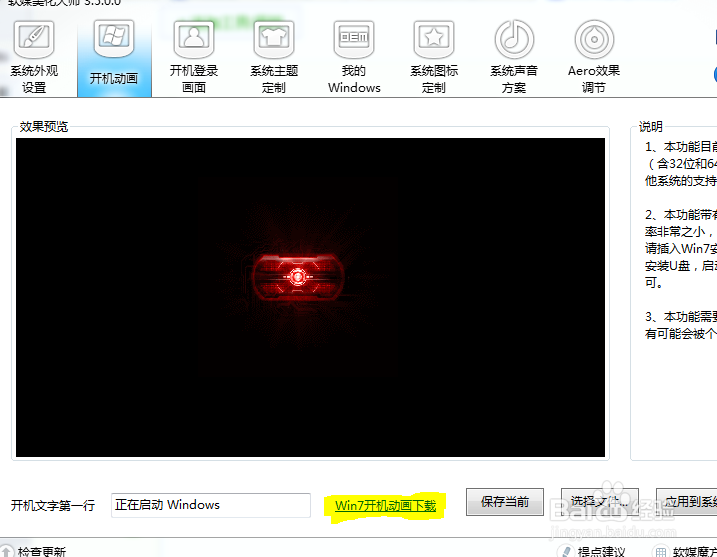717x557 pixels.
Task: Open 系统图标定制 star icon
Action: pos(434,57)
